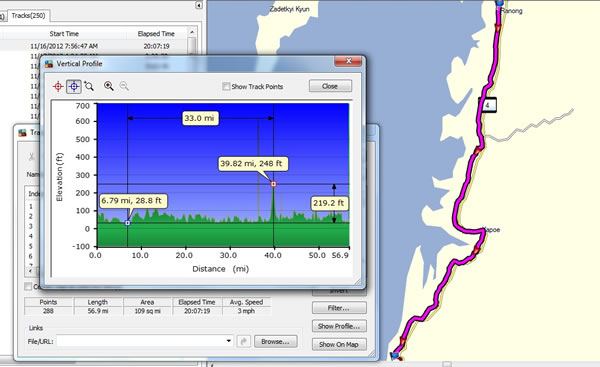Click the Show Profile... button
Viewport: 600px width, 367px height.
339,326
